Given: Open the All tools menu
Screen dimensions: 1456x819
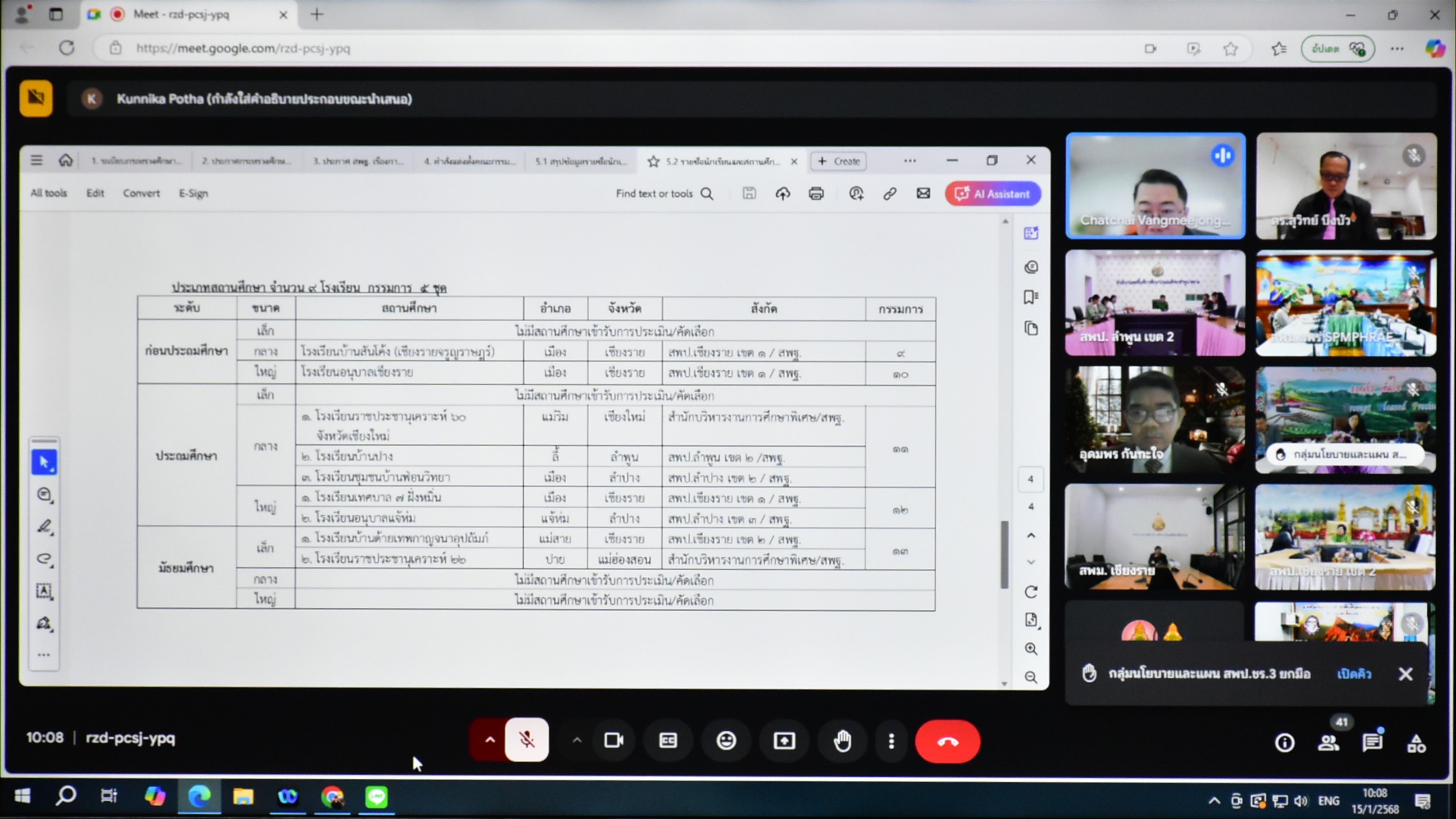Looking at the screenshot, I should coord(49,193).
